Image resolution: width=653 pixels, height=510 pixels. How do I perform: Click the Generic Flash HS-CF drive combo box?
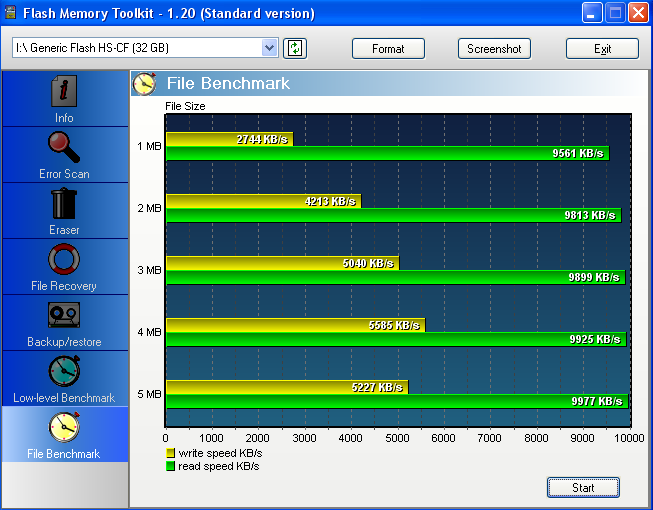(x=145, y=48)
